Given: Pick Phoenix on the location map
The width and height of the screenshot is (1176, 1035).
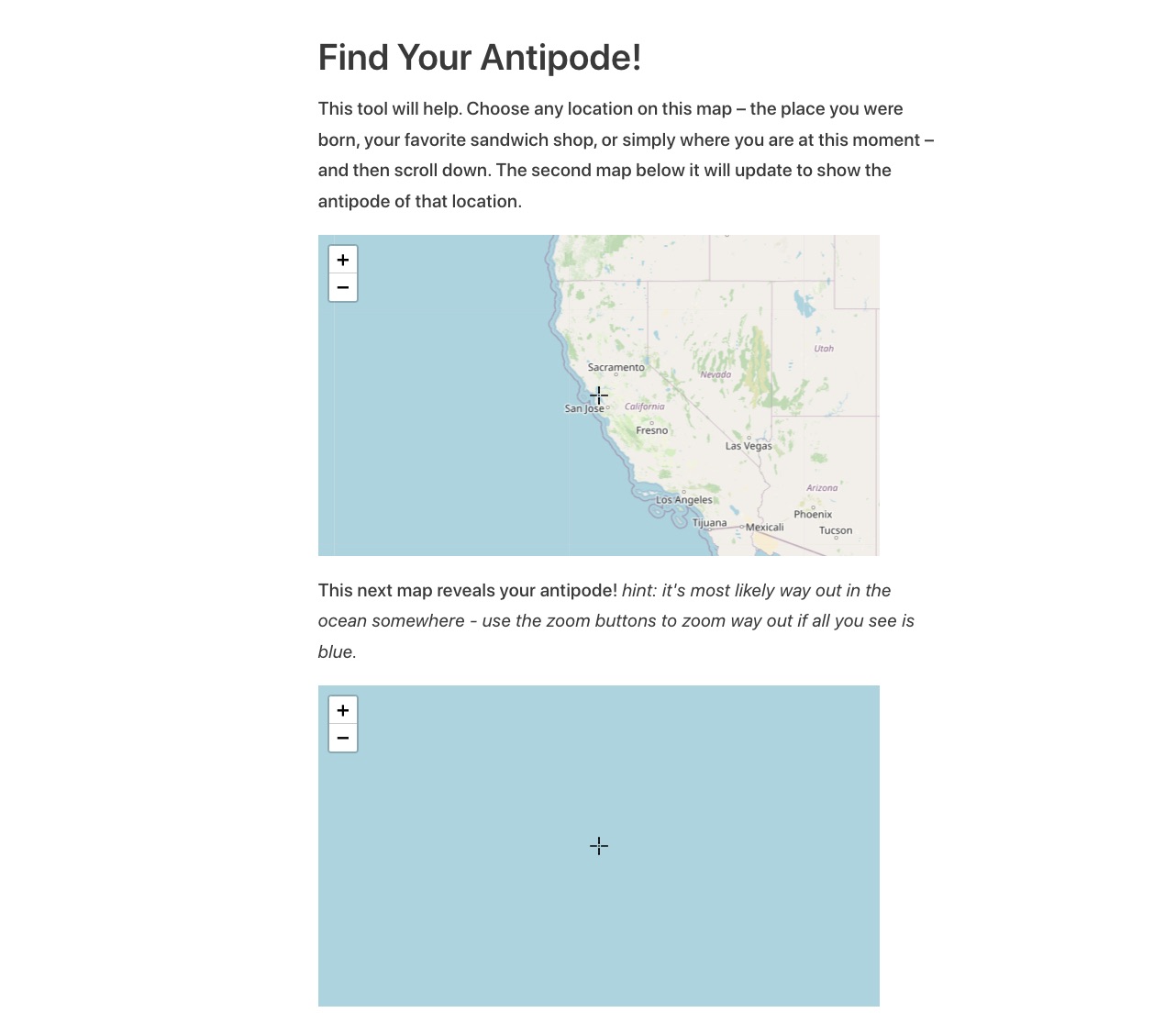Looking at the screenshot, I should pos(813,514).
